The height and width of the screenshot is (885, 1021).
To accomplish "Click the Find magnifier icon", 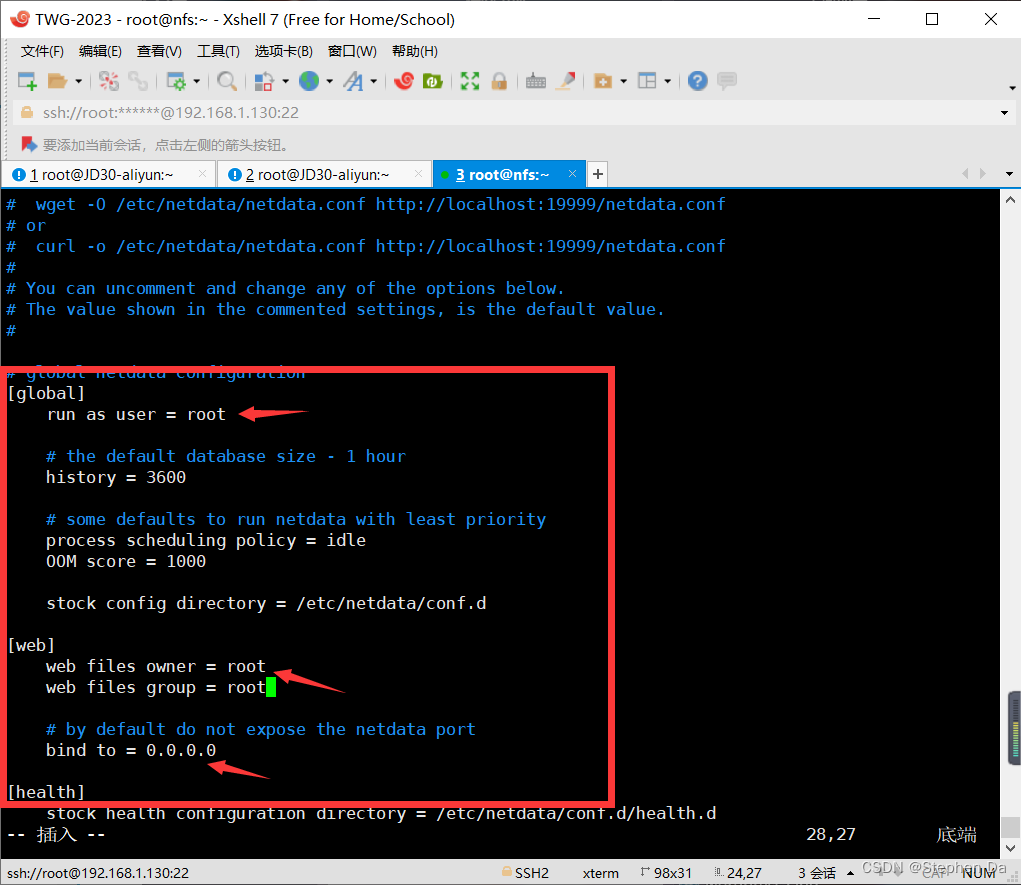I will (x=227, y=81).
